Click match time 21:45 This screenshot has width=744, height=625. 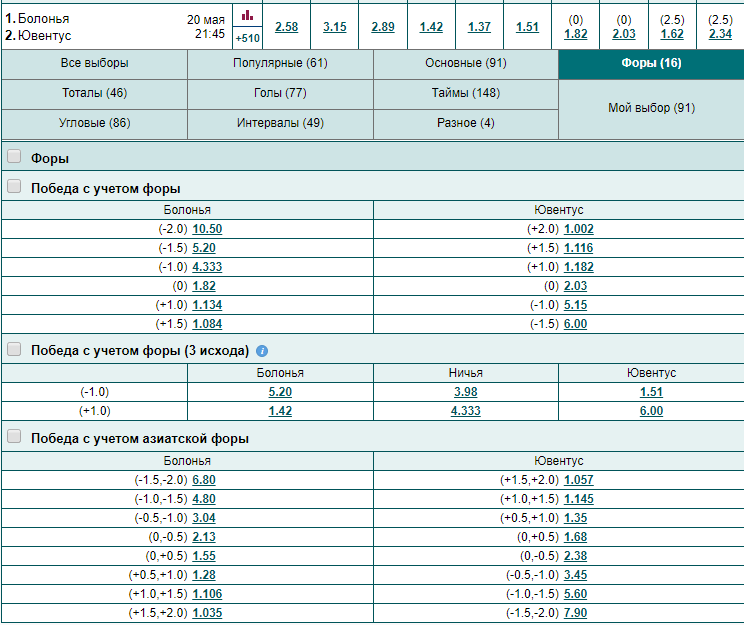click(210, 34)
